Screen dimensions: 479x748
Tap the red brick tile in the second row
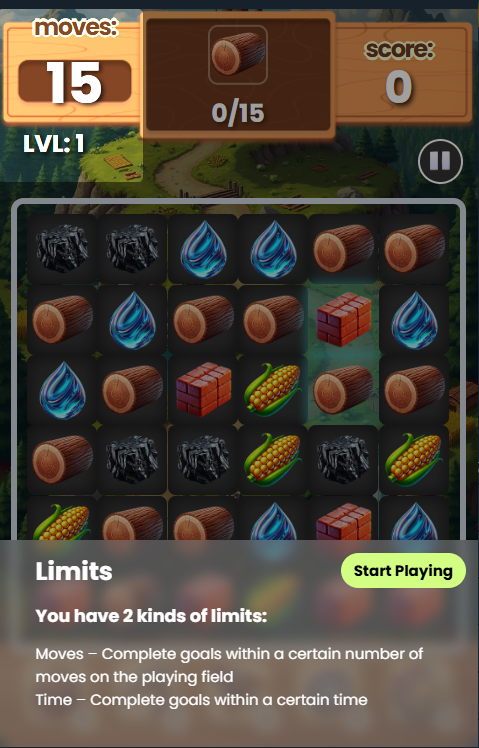pos(344,319)
